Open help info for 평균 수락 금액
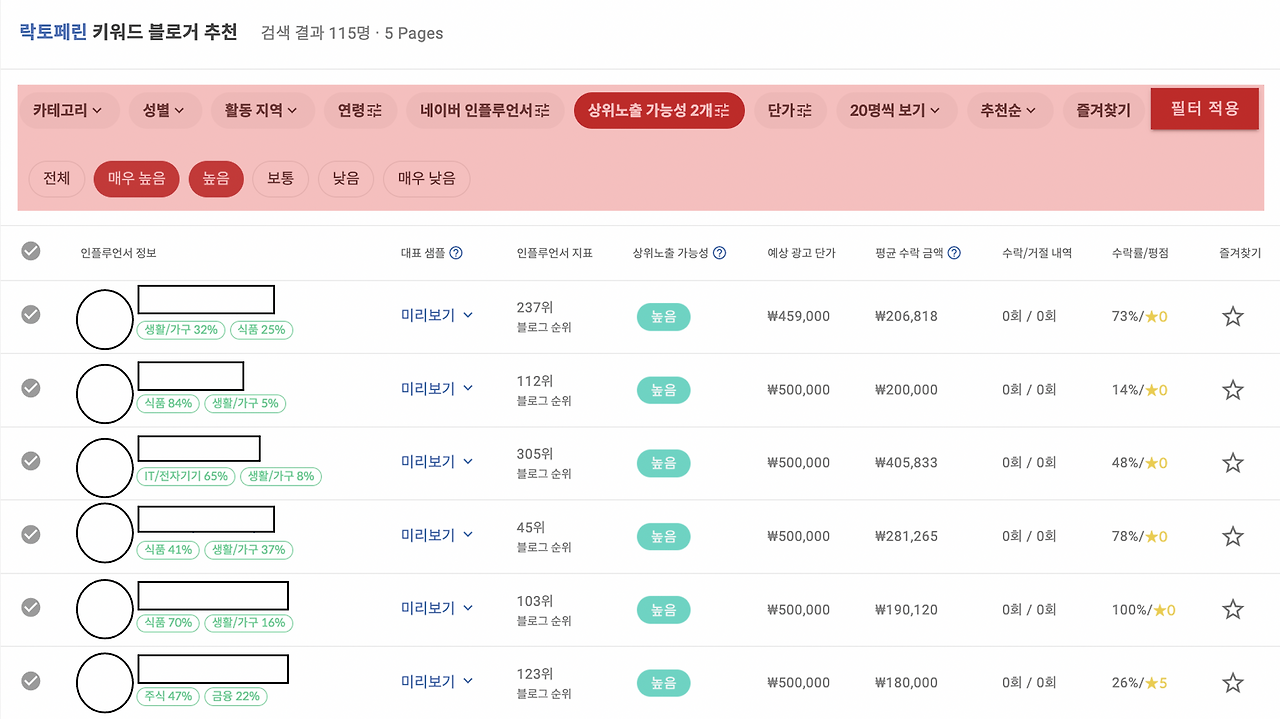The image size is (1280, 719). click(953, 253)
